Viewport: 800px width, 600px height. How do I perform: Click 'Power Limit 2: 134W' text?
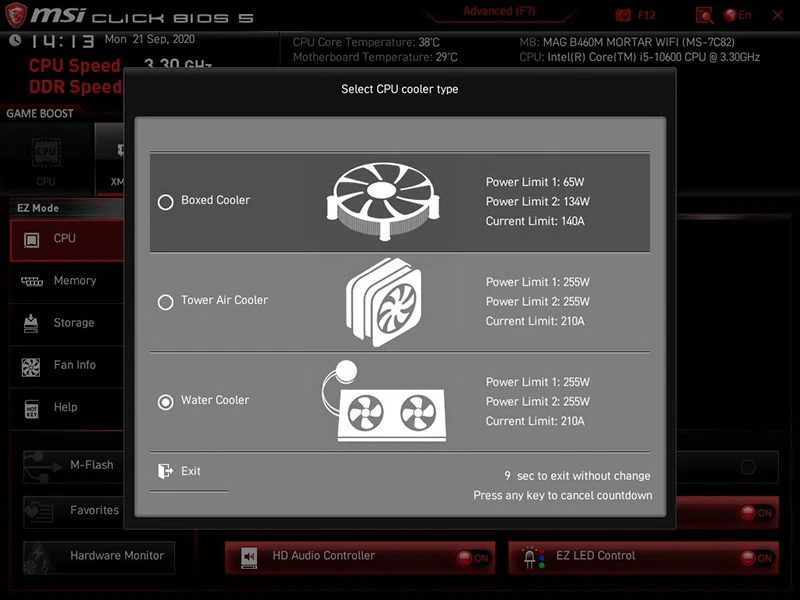(537, 202)
